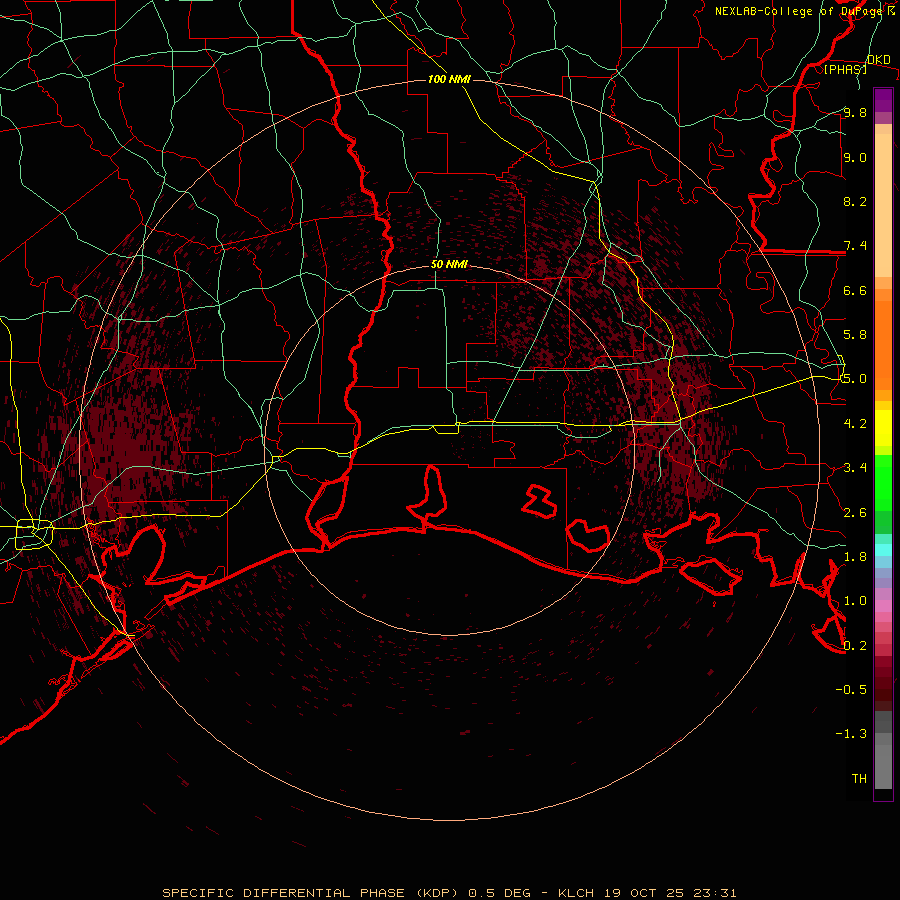This screenshot has height=900, width=900.
Task: Click the "[PHAS]" unit label
Action: 845,69
